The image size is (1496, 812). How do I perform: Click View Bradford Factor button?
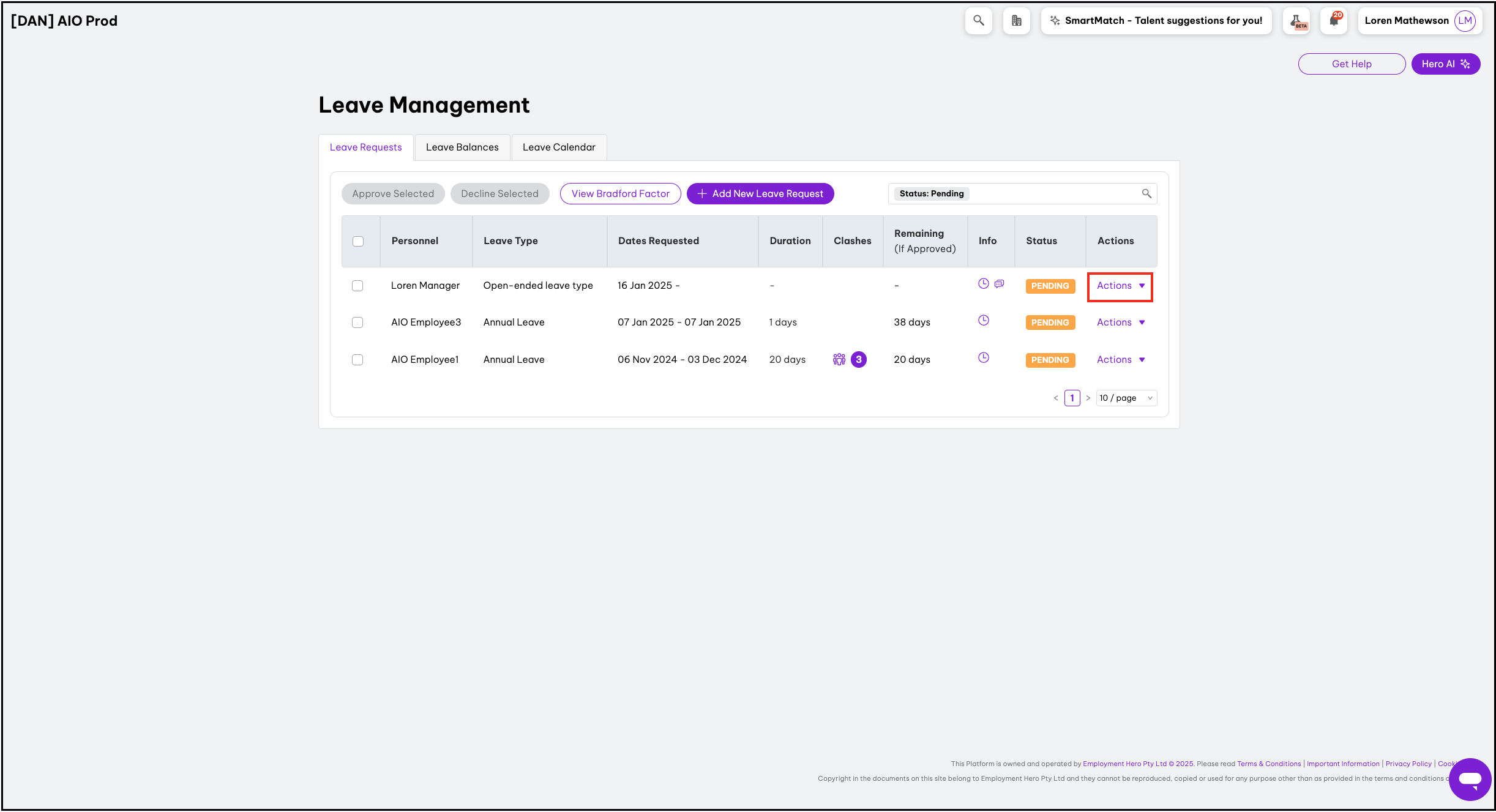pos(620,194)
